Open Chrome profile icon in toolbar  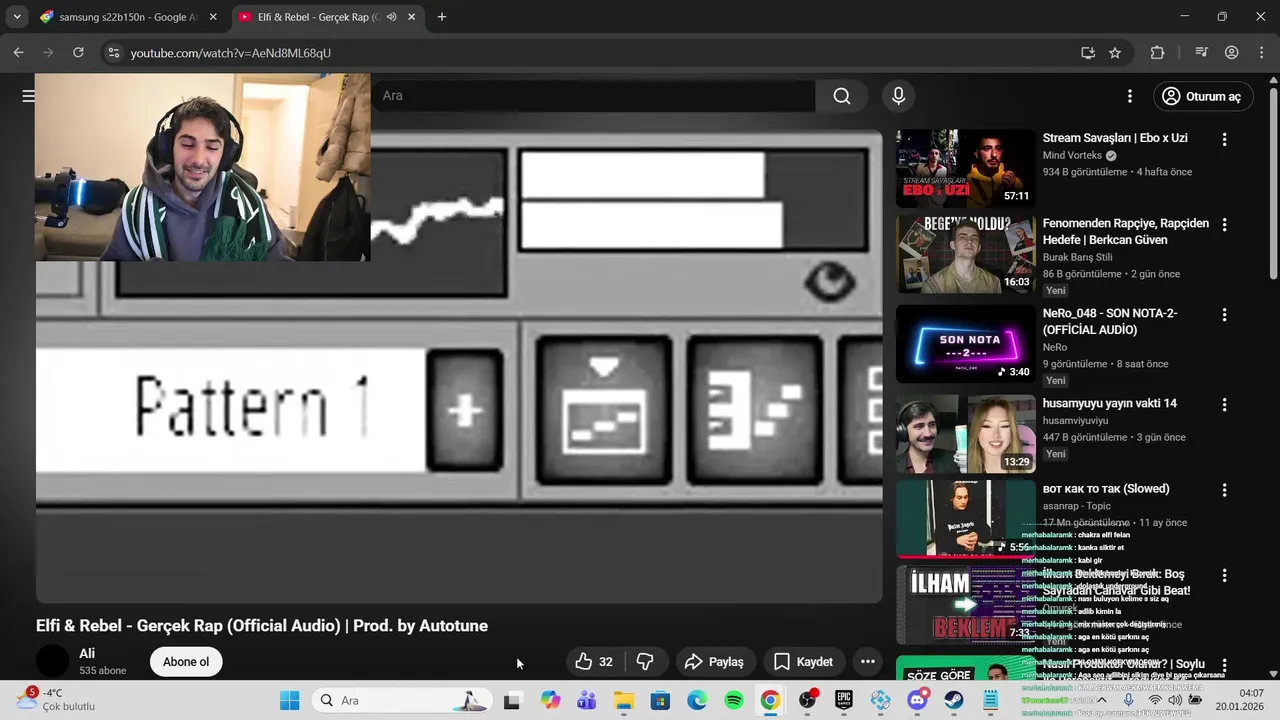(x=1232, y=53)
